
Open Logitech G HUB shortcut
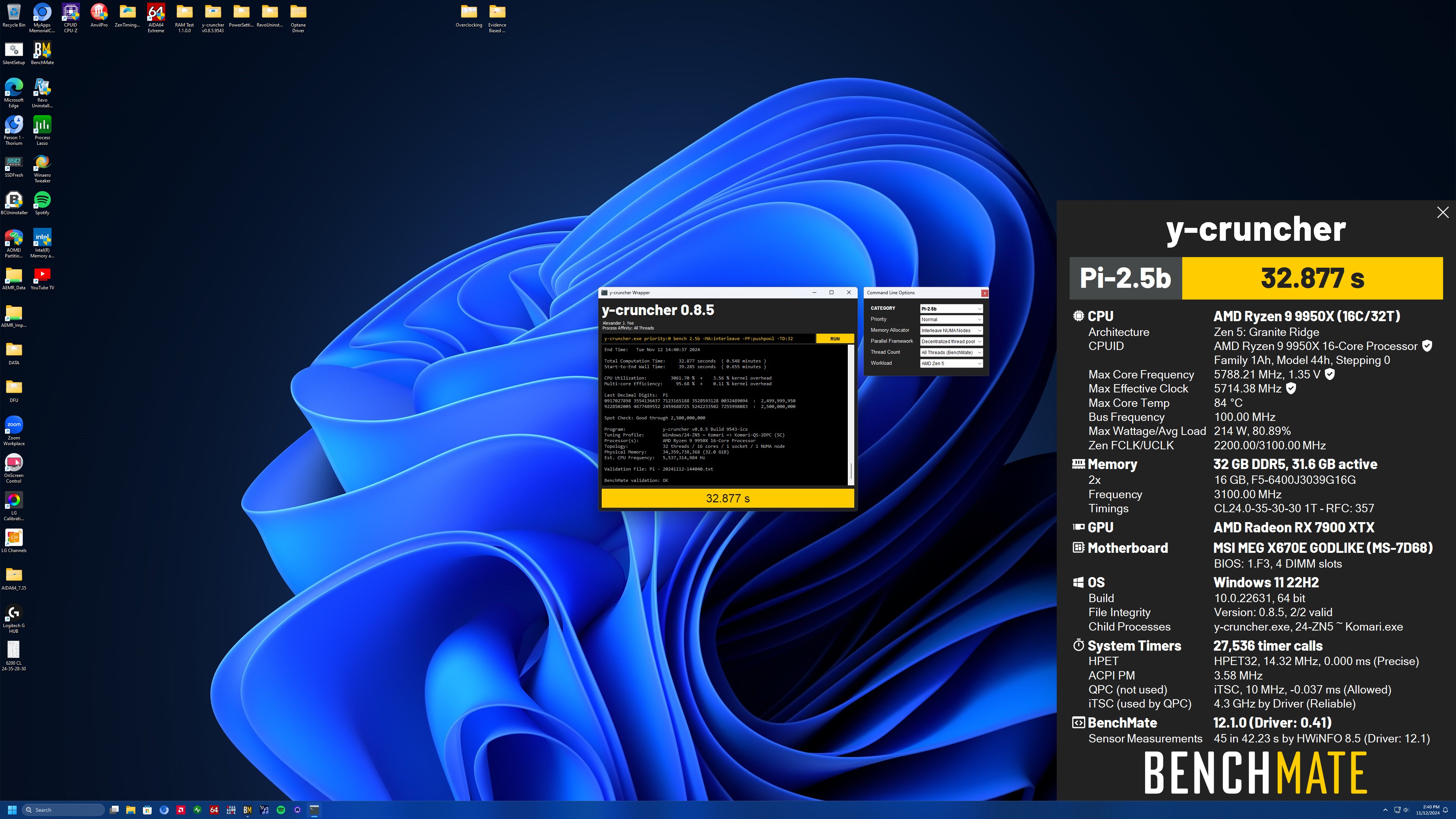(14, 619)
